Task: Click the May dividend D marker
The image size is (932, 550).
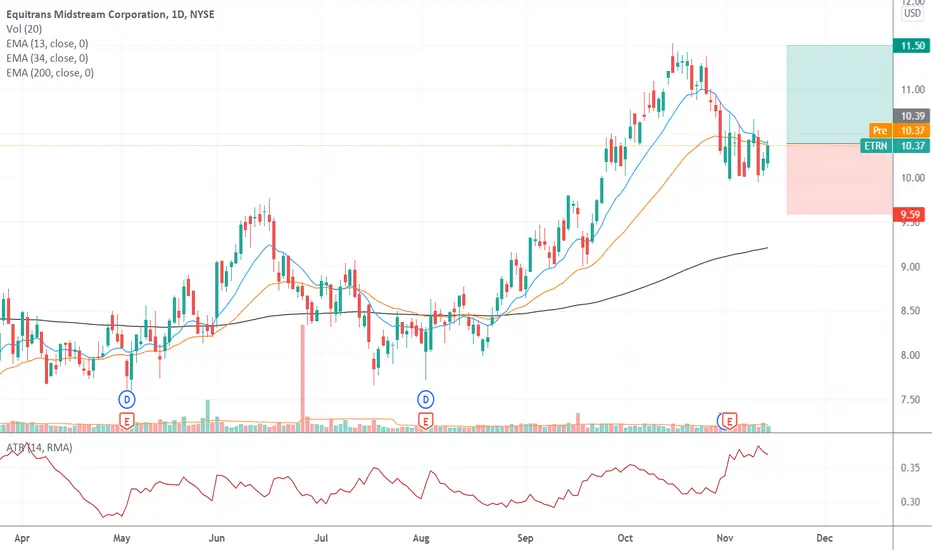Action: point(127,400)
